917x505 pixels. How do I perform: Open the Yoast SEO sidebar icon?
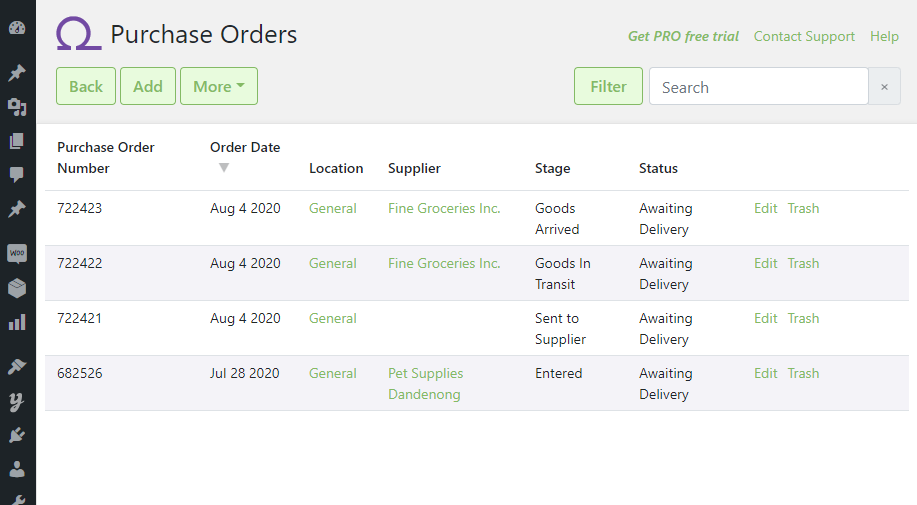click(17, 402)
